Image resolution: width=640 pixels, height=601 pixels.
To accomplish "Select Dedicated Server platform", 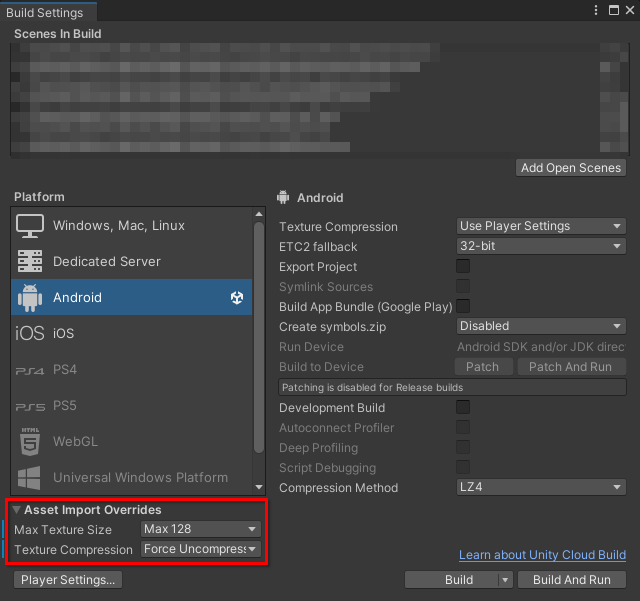I will click(x=131, y=261).
